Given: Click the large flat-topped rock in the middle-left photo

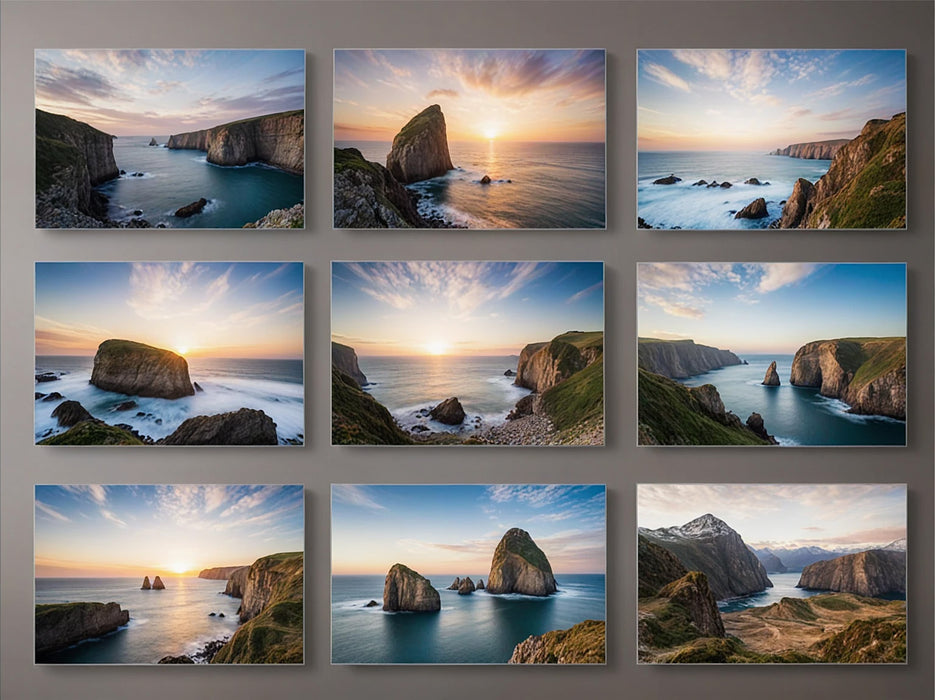Looking at the screenshot, I should coord(141,369).
